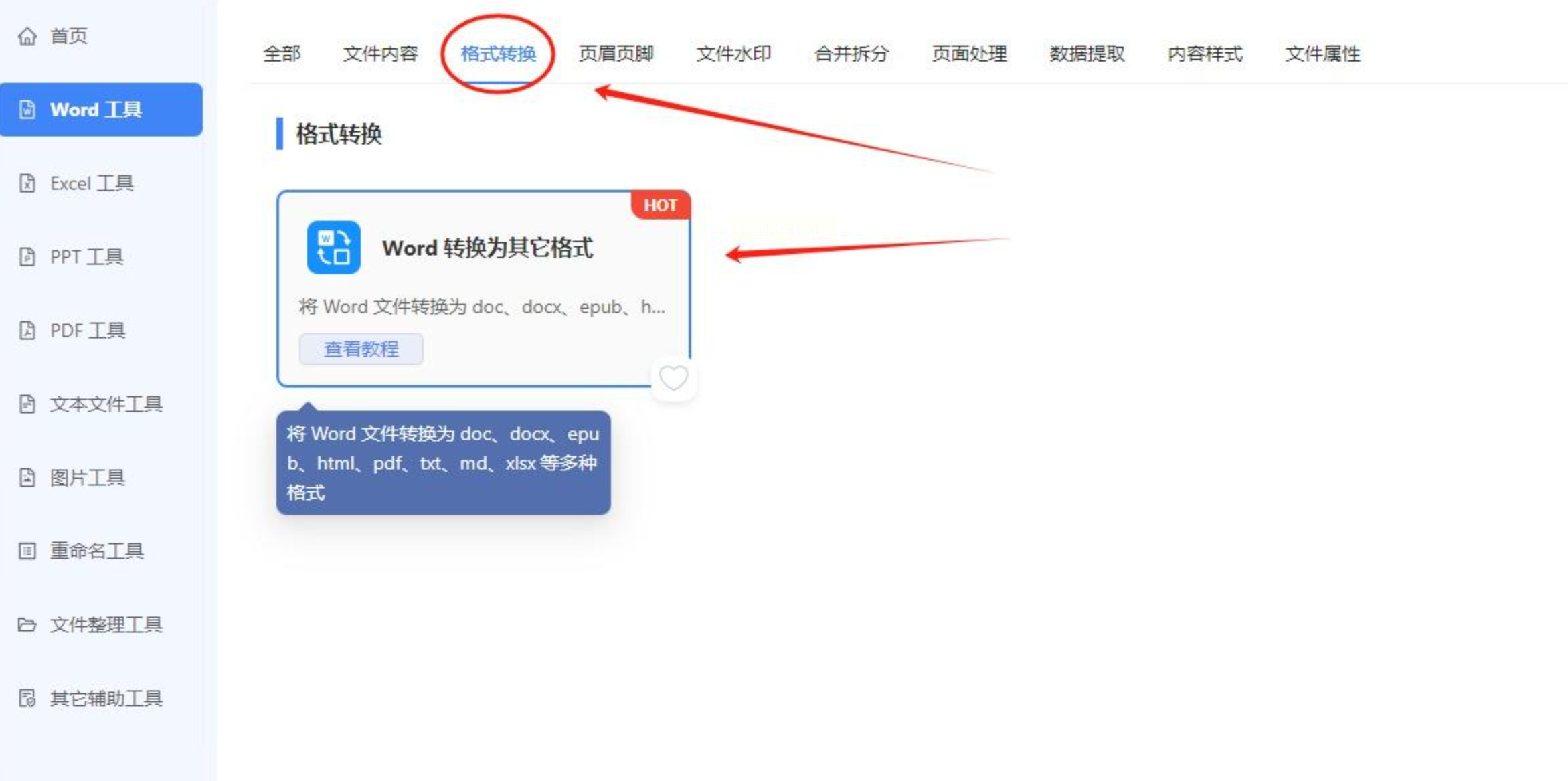Switch to the 全部 tab

point(282,54)
